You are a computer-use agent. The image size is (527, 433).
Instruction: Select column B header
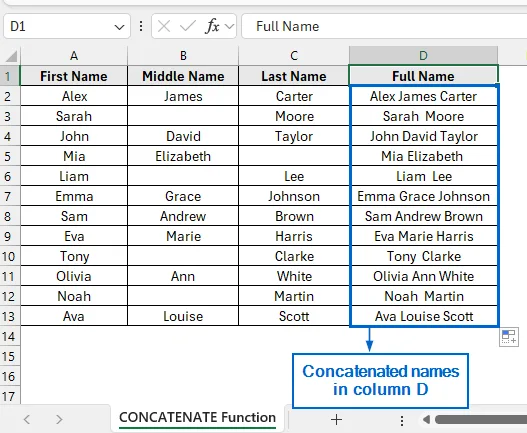(x=183, y=56)
